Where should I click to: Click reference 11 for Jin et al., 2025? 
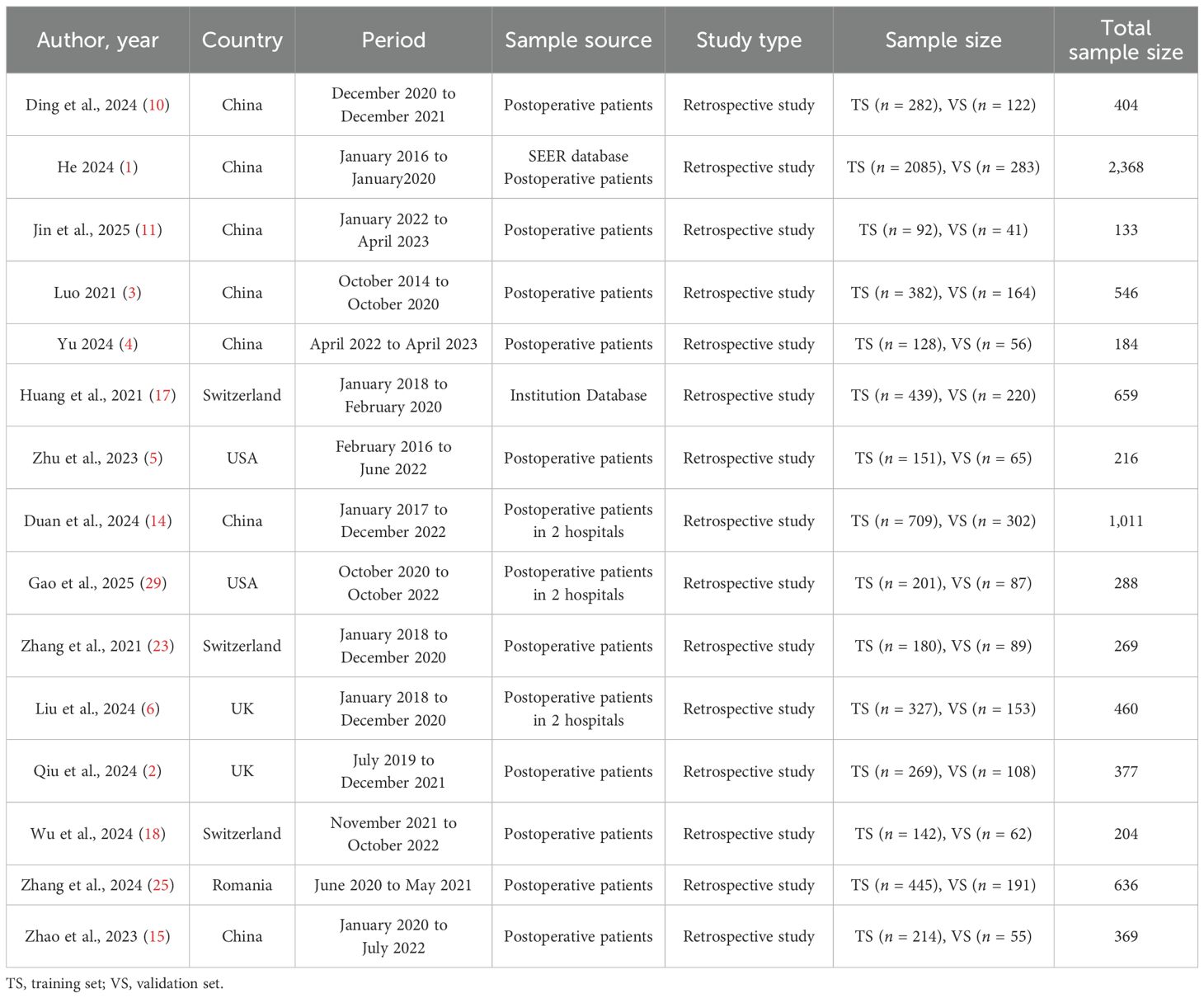[148, 230]
